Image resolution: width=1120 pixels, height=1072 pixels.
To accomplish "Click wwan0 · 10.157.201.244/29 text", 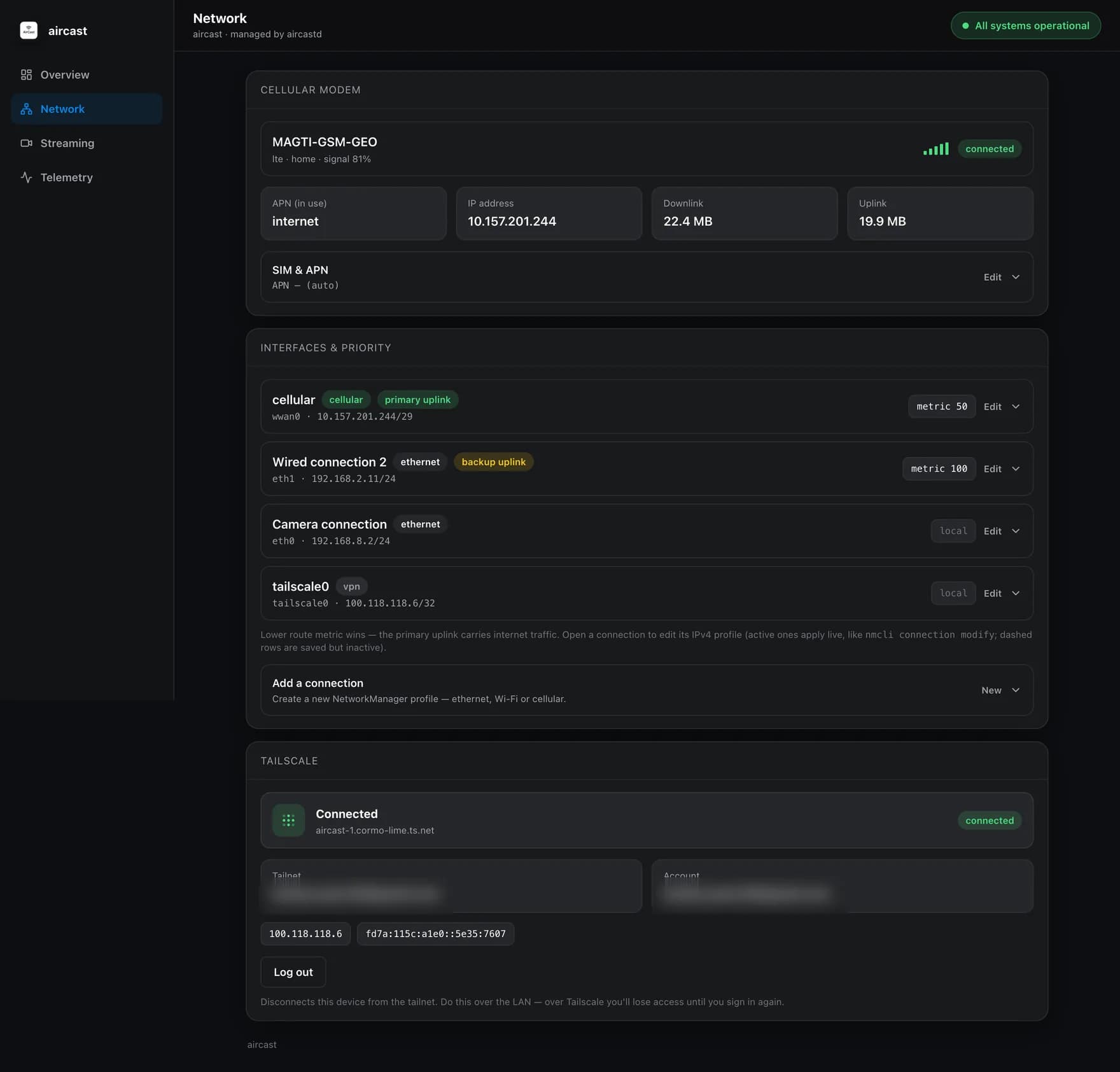I will (342, 417).
